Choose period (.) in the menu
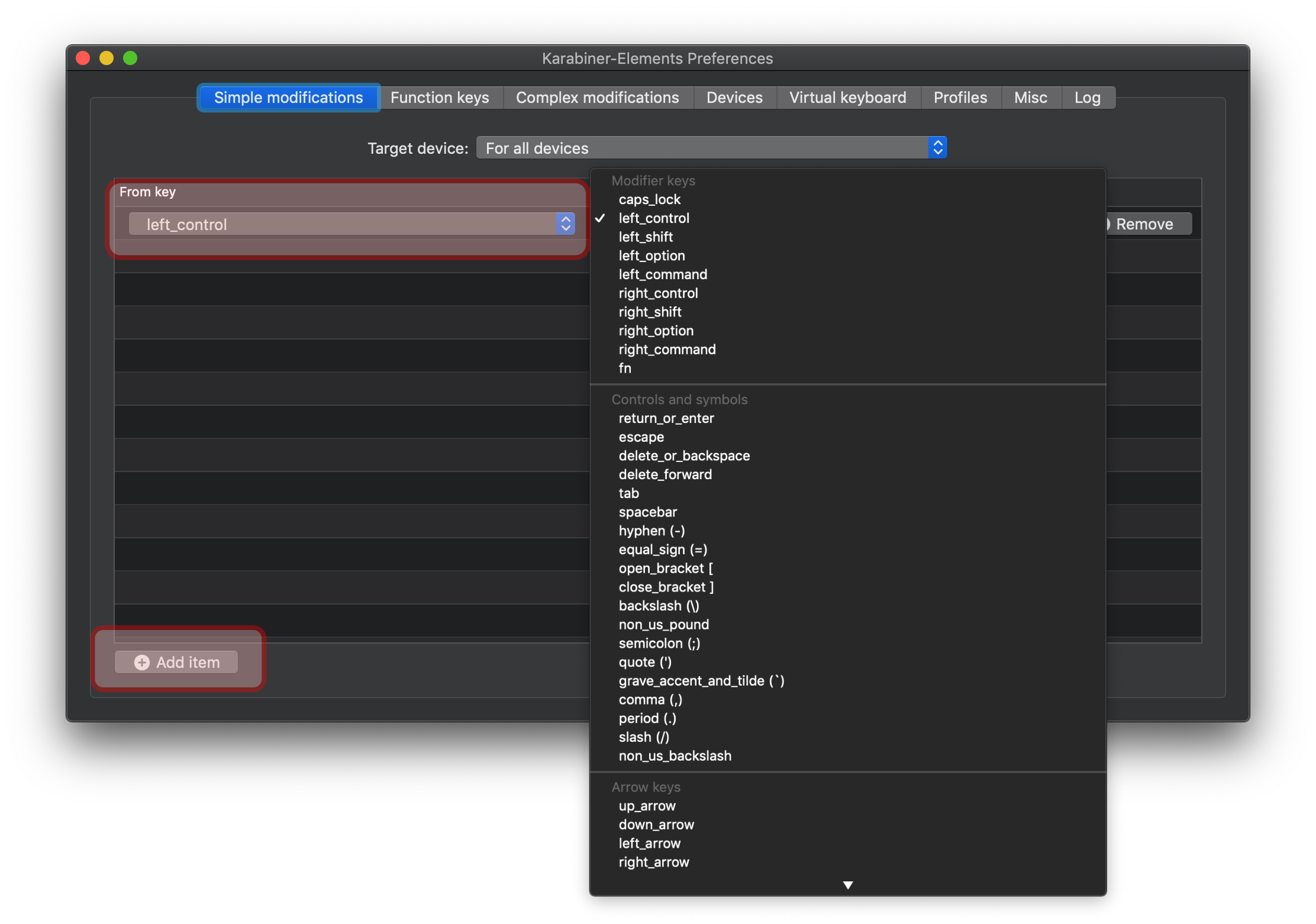 tap(847, 719)
